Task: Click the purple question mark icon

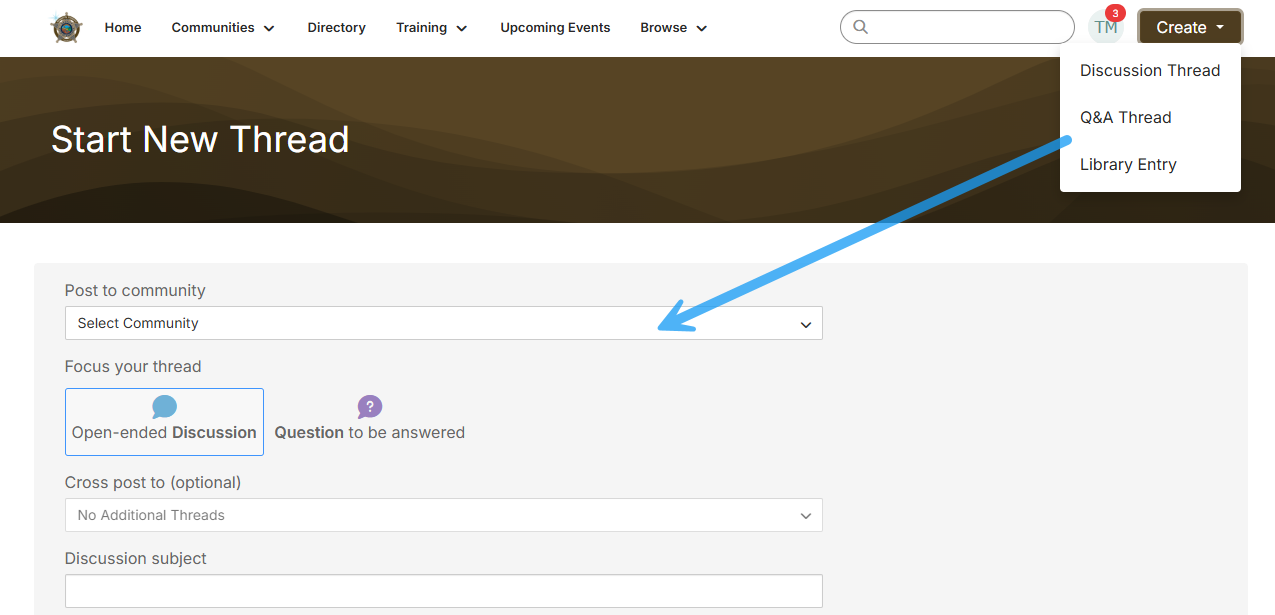Action: click(369, 406)
